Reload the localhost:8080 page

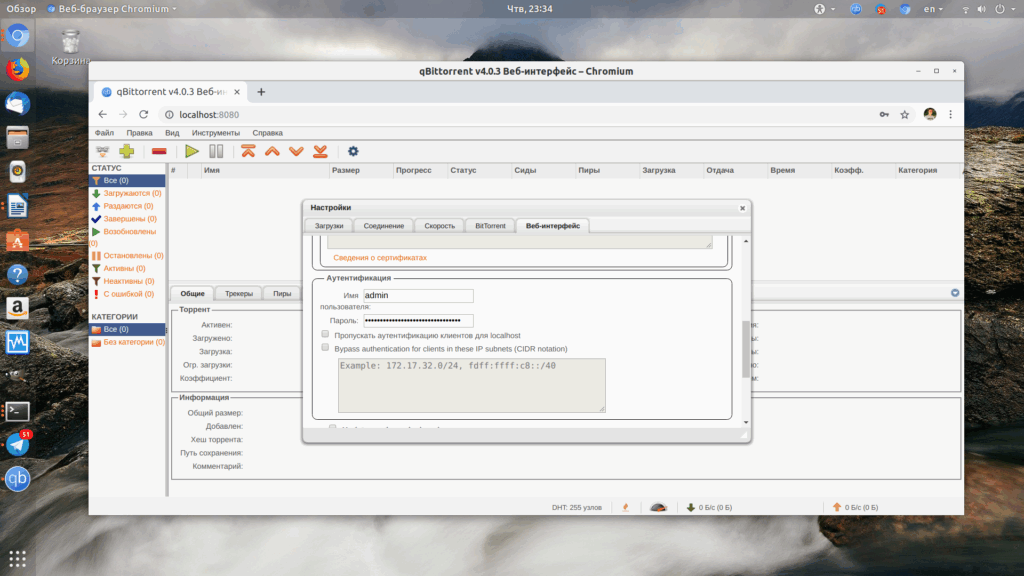[x=144, y=114]
